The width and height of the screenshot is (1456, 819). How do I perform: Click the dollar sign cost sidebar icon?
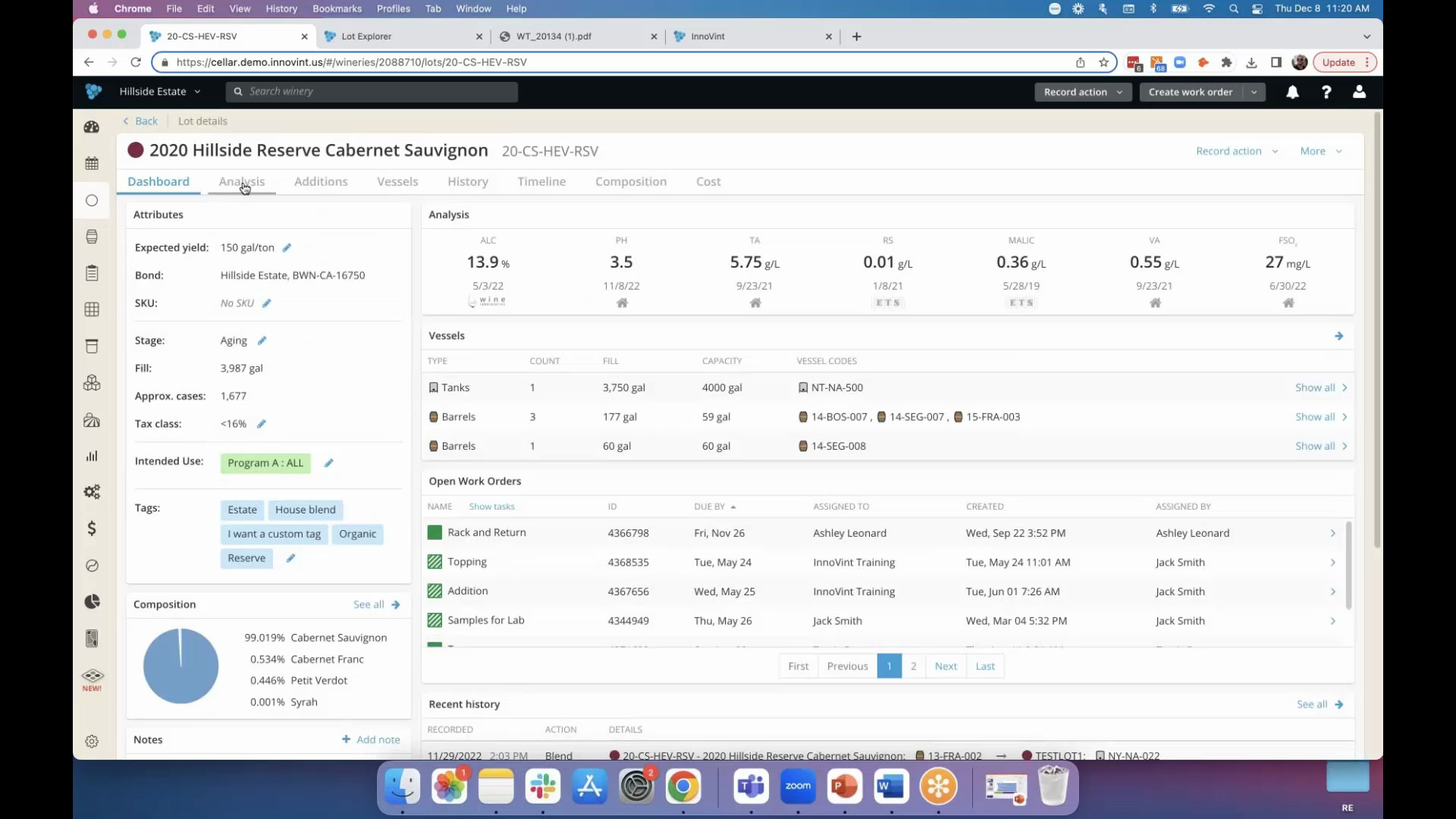click(x=92, y=529)
